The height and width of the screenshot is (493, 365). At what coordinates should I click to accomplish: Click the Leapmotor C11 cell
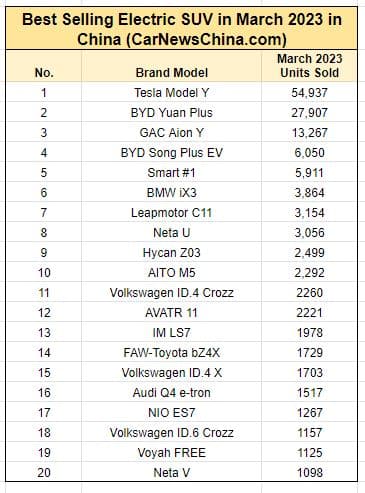click(171, 212)
